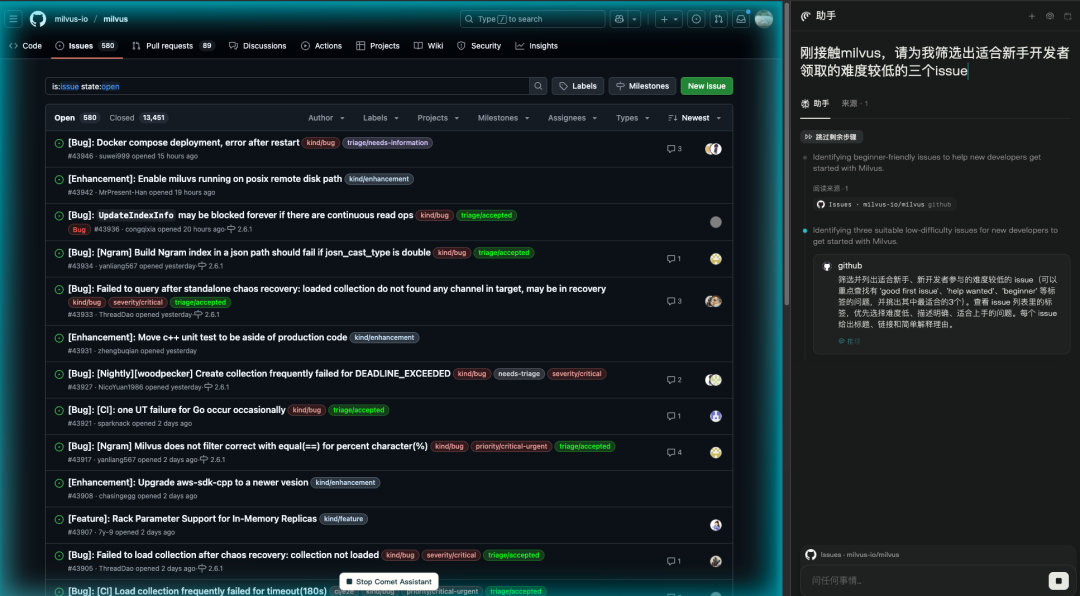
Task: Expand the Types filter dropdown
Action: coord(633,118)
